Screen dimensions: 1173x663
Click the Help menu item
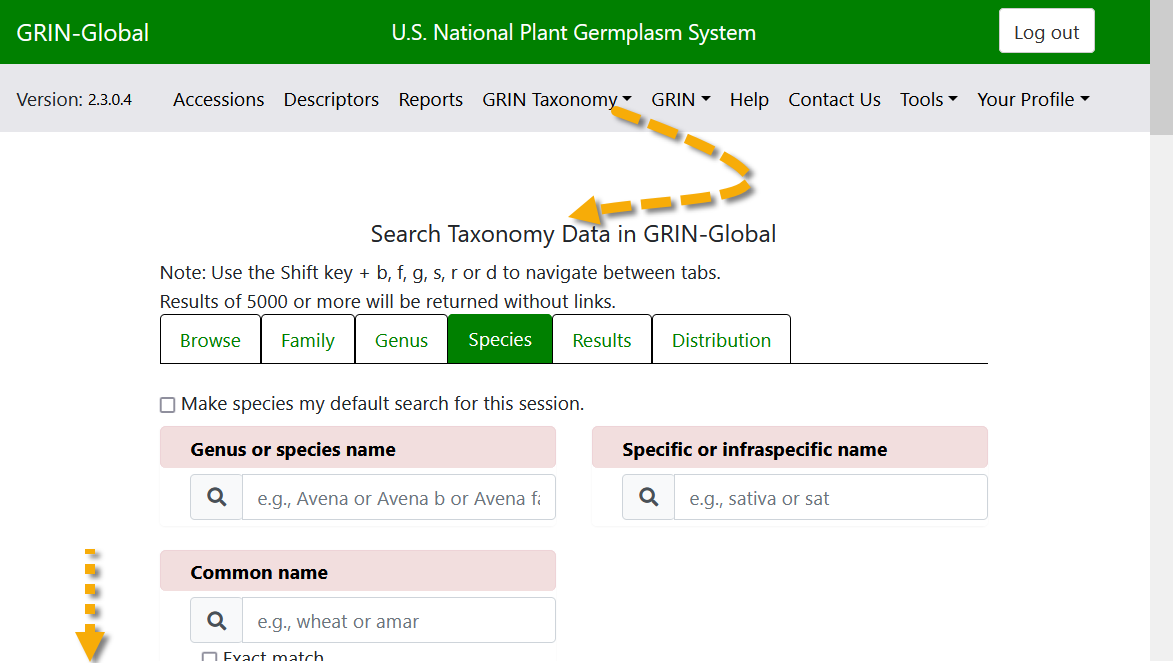[x=749, y=99]
